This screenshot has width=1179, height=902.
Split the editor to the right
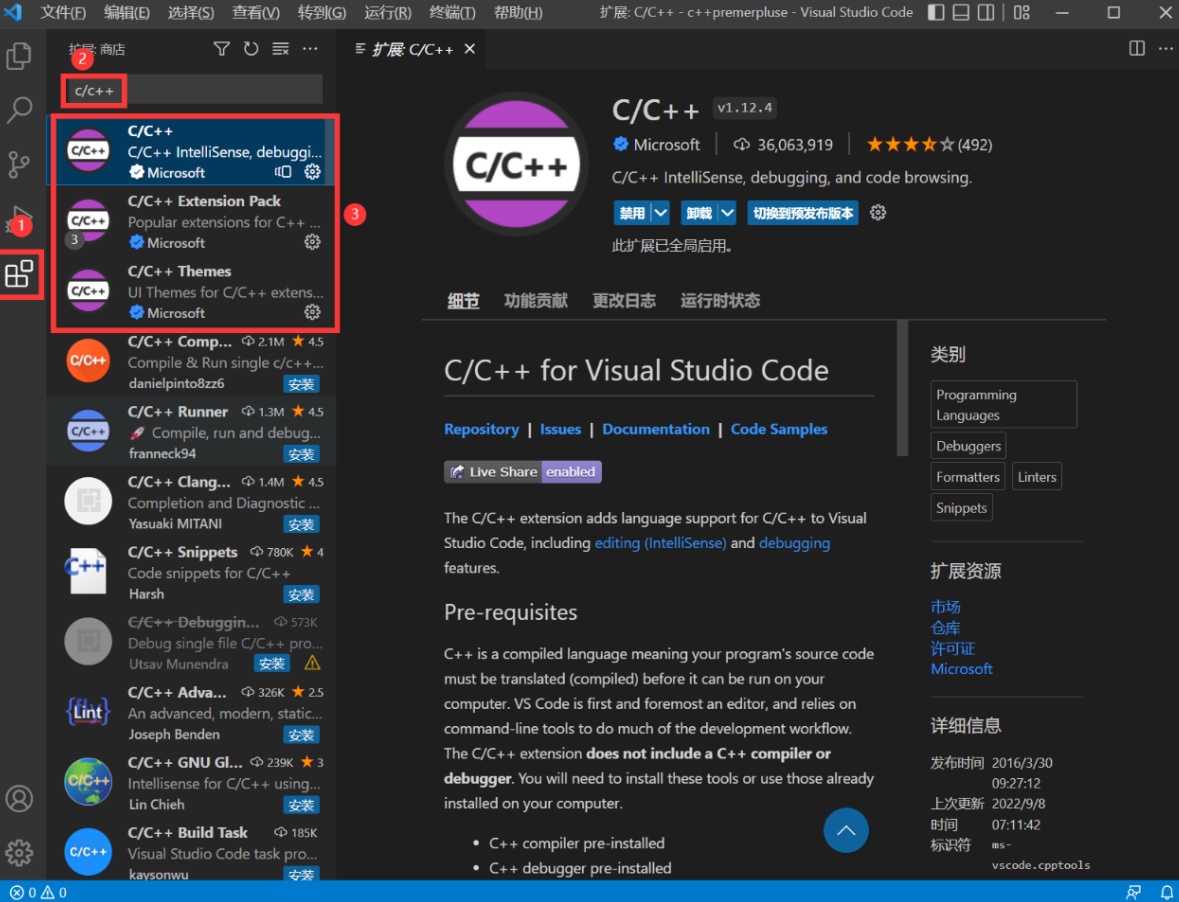pyautogui.click(x=1137, y=49)
